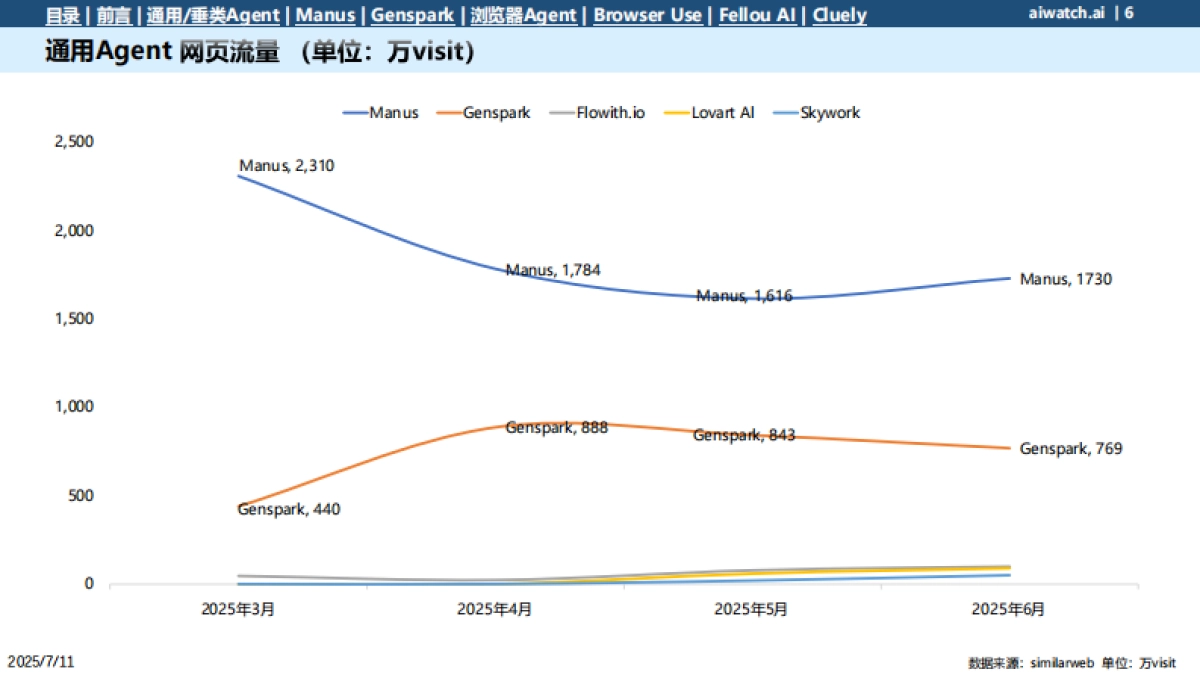
Task: Navigate to the 通用/垂类Agent section
Action: tap(212, 15)
